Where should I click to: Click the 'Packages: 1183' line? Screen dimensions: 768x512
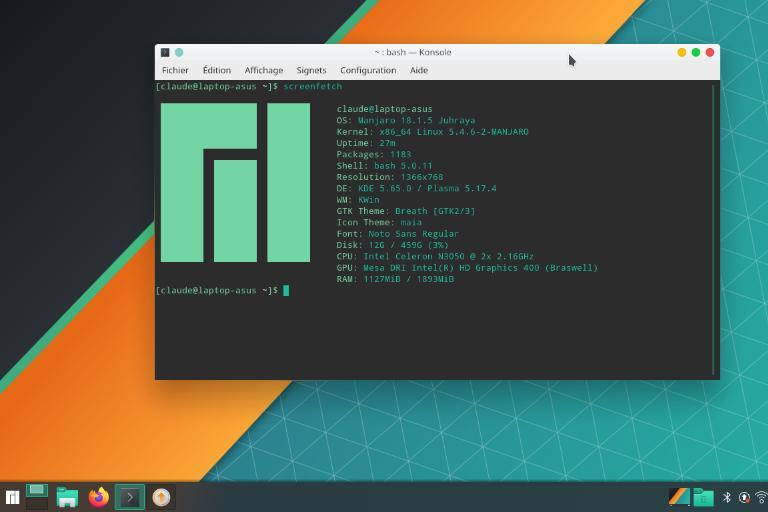[x=374, y=154]
